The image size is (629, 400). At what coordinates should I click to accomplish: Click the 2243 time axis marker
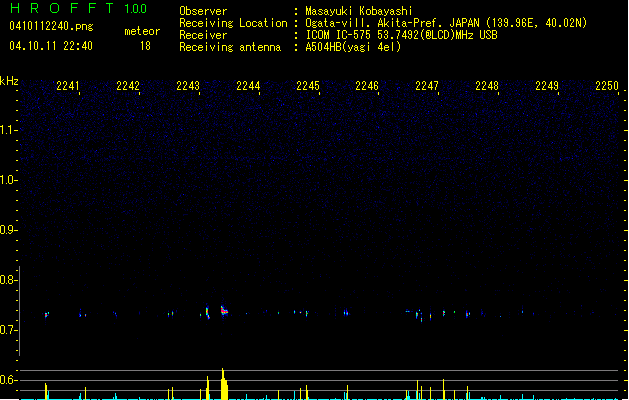click(x=188, y=85)
